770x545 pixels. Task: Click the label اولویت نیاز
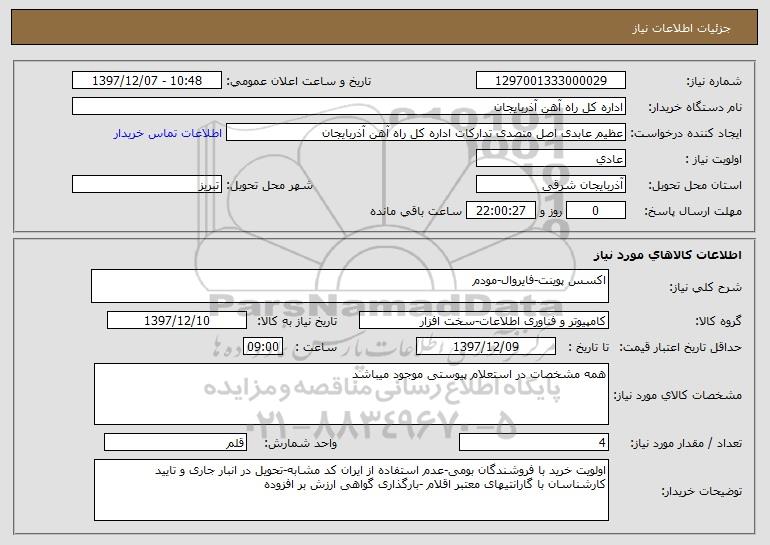tap(714, 159)
